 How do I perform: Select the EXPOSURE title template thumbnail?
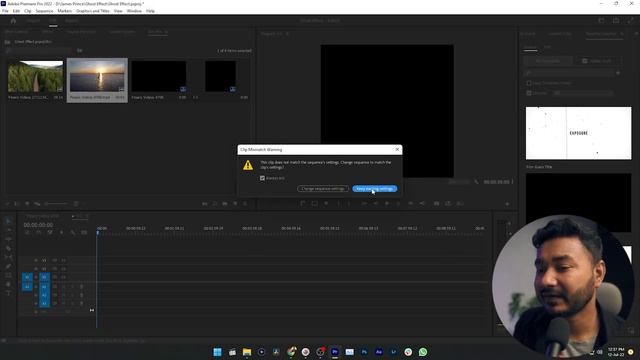point(578,133)
